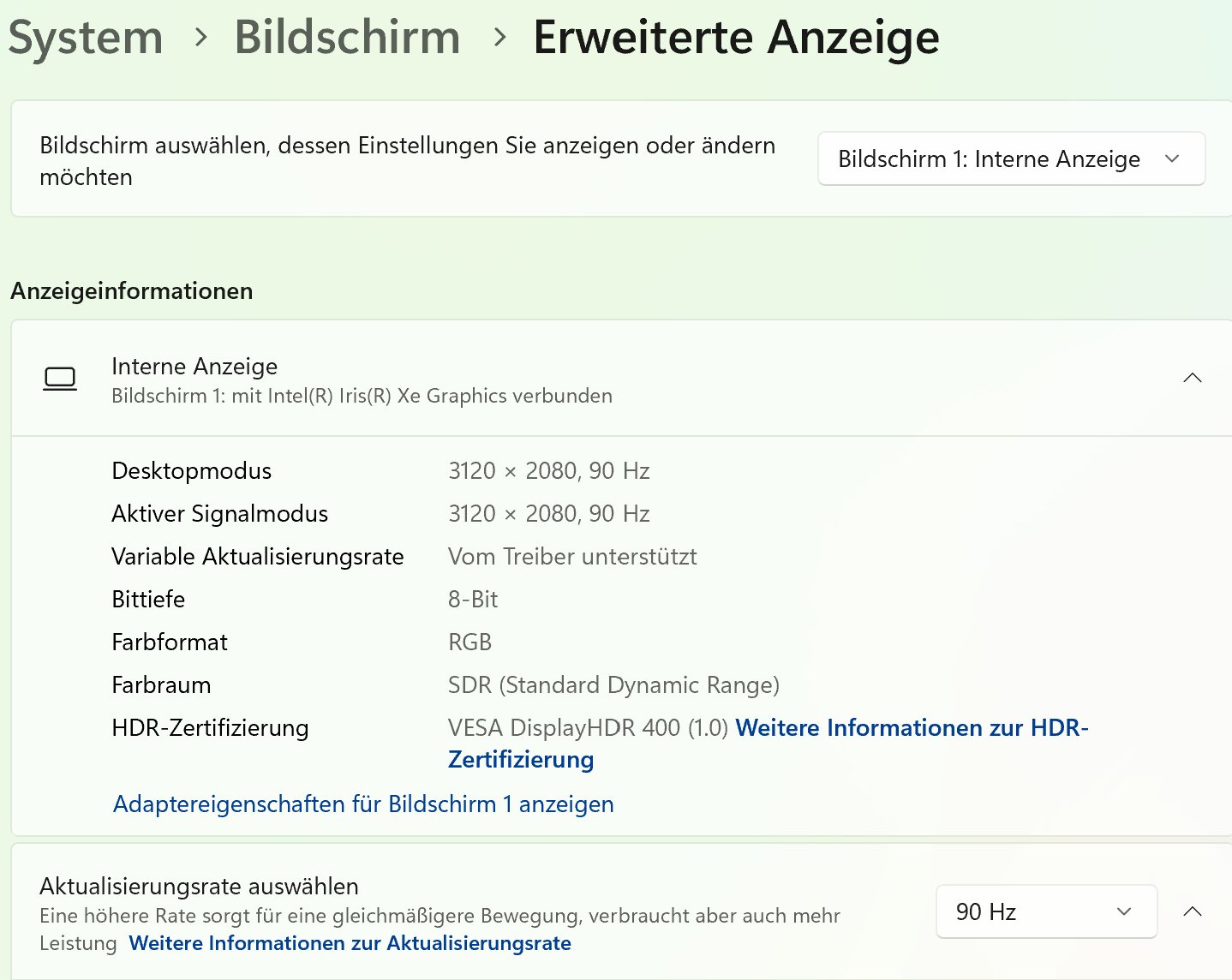Click the laptop icon beside Interne Anzeige
The height and width of the screenshot is (980, 1232).
coord(60,379)
